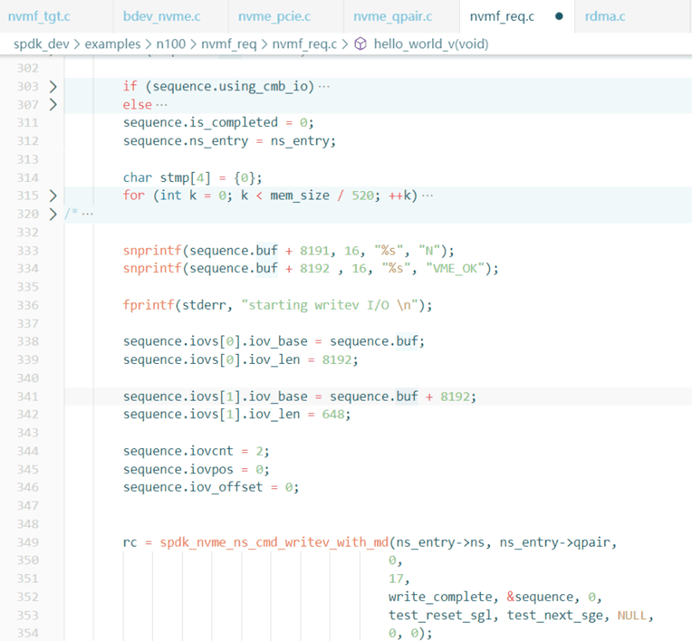This screenshot has width=692, height=641.
Task: Click 'sequence.iovpos' on line 345
Action: coord(178,469)
